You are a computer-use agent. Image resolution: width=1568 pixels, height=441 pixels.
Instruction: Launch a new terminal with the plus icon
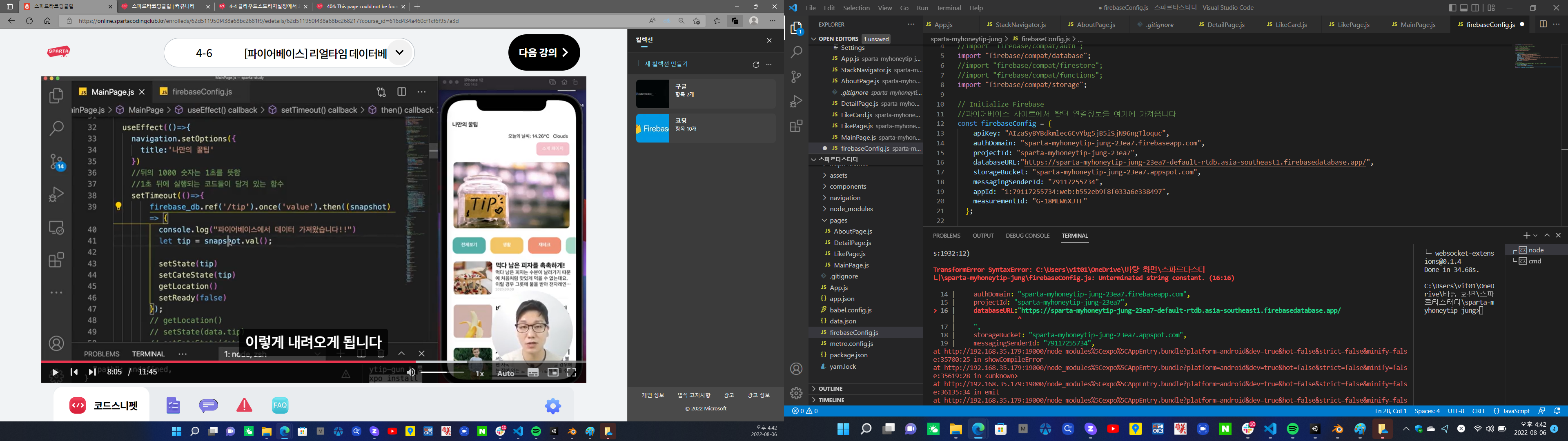click(1526, 235)
